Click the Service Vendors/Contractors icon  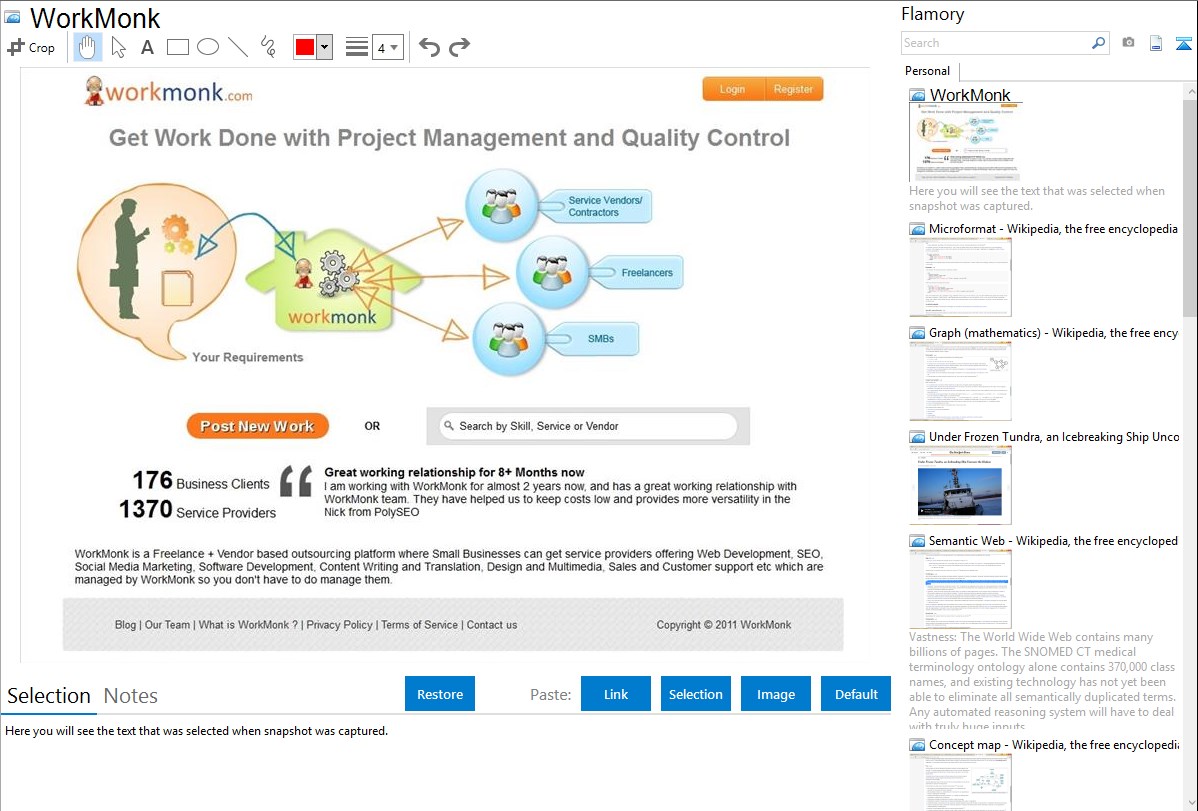point(501,206)
